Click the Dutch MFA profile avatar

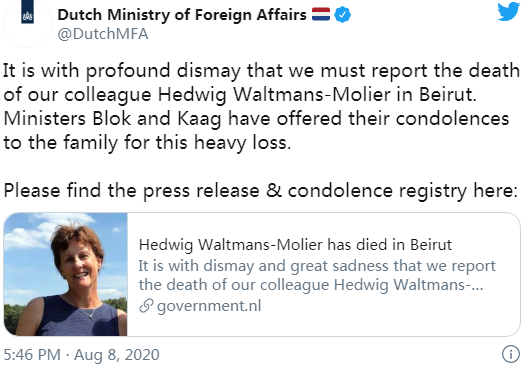tap(27, 24)
